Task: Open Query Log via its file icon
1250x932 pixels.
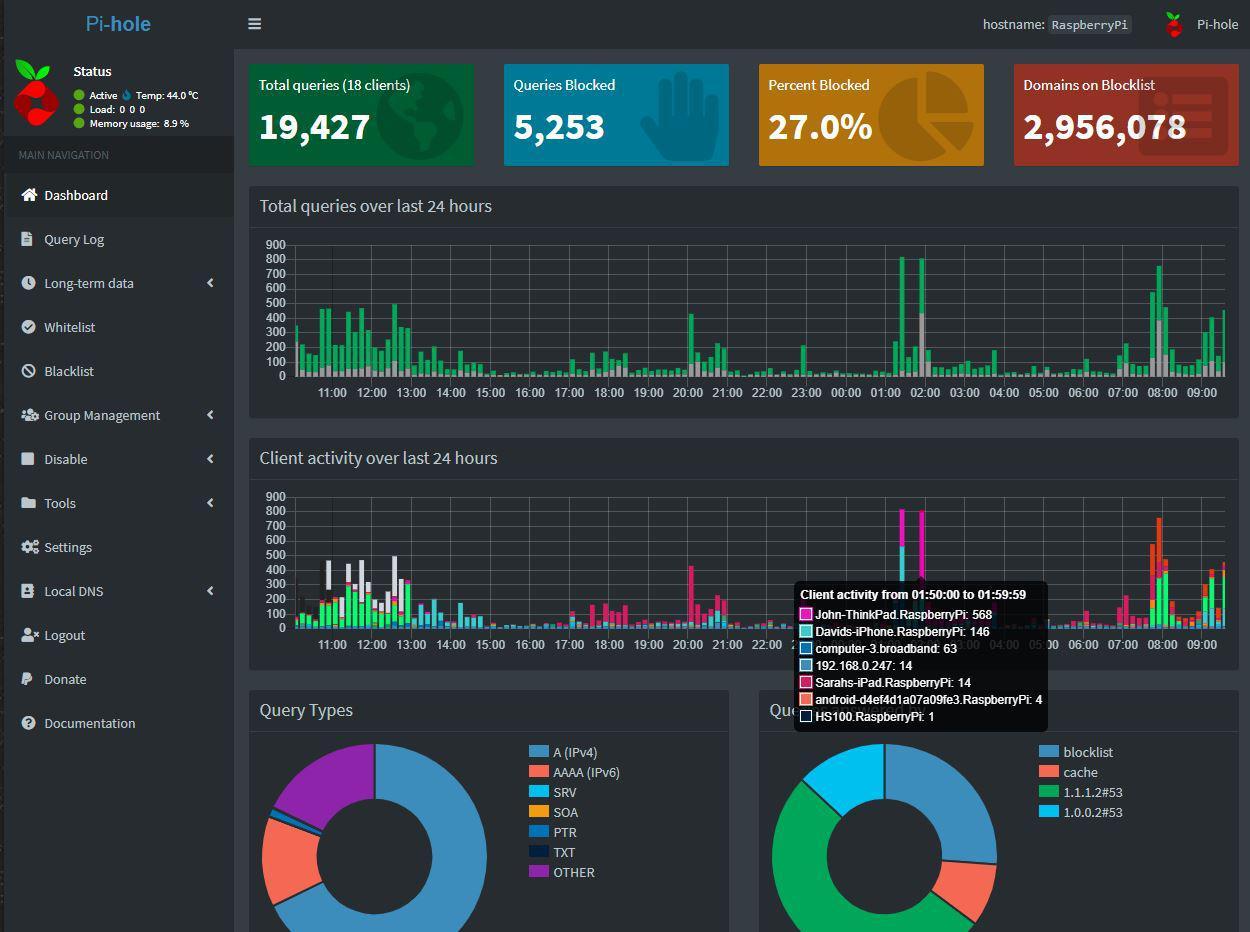Action: point(27,239)
